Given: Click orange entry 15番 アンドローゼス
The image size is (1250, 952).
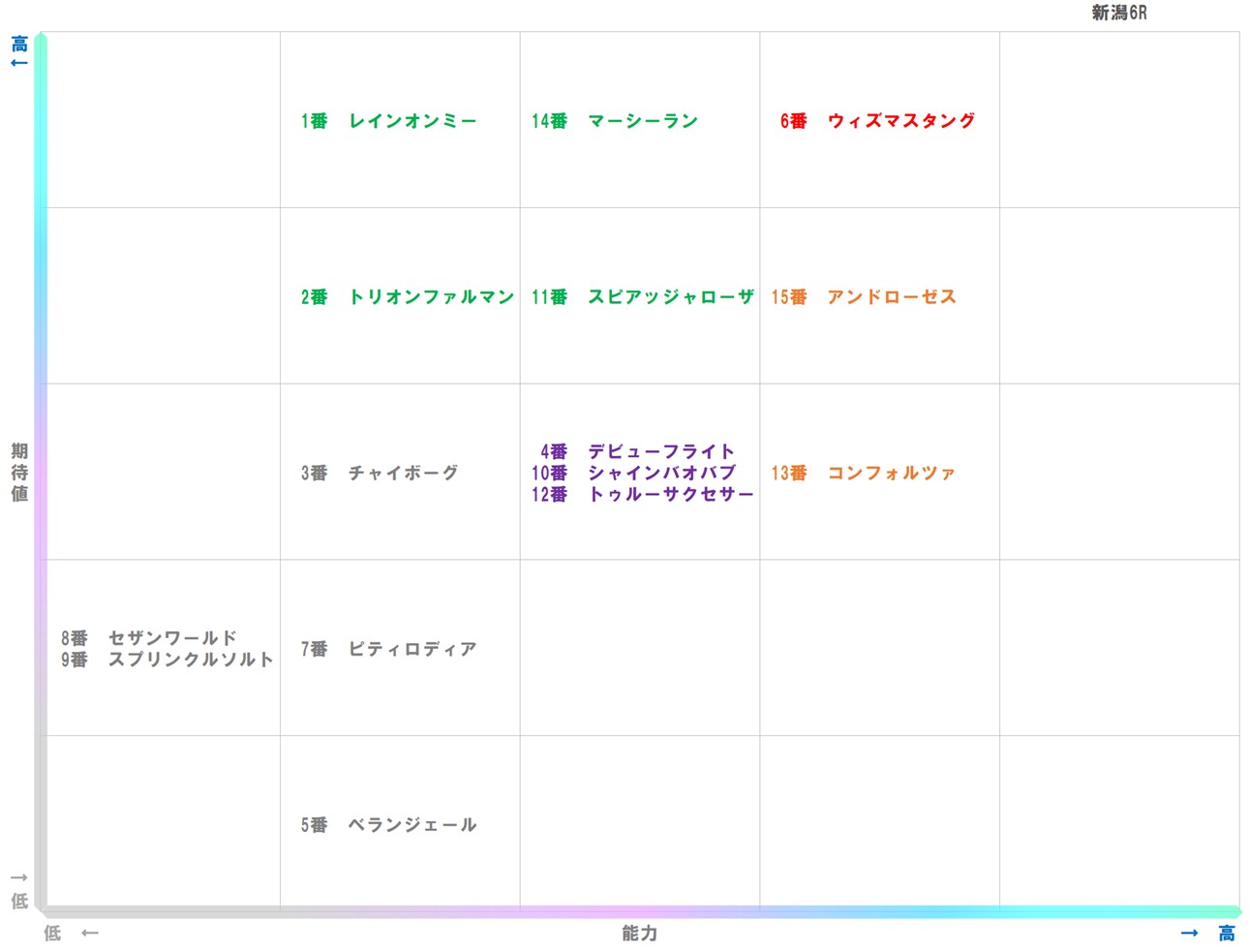Looking at the screenshot, I should (863, 297).
